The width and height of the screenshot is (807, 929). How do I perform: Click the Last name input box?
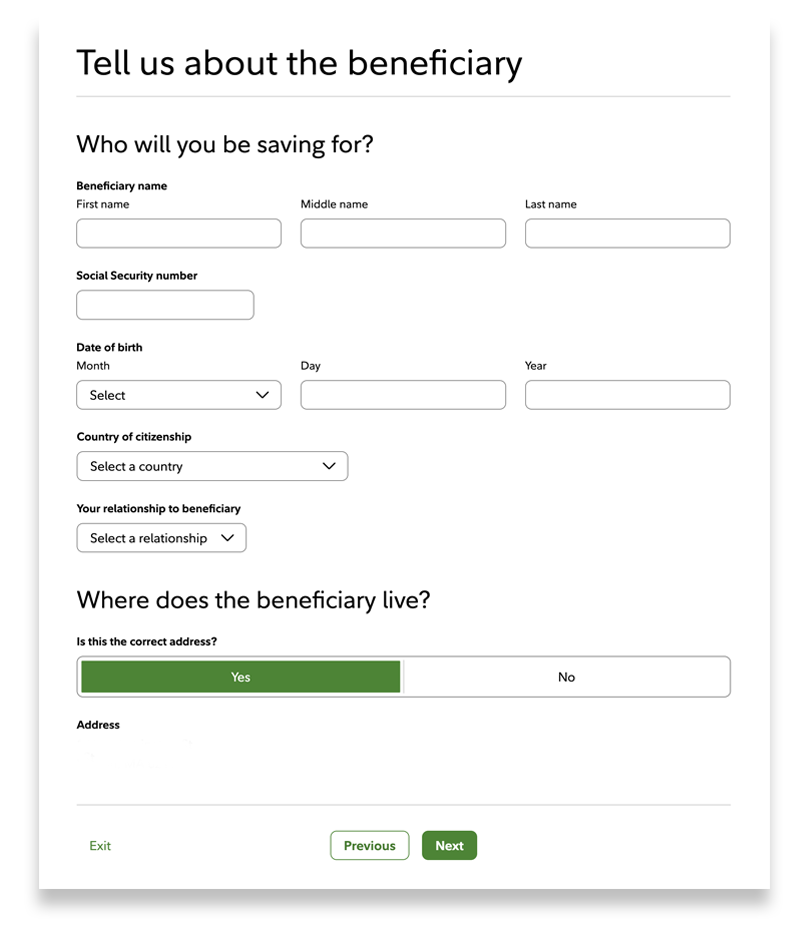pyautogui.click(x=627, y=233)
